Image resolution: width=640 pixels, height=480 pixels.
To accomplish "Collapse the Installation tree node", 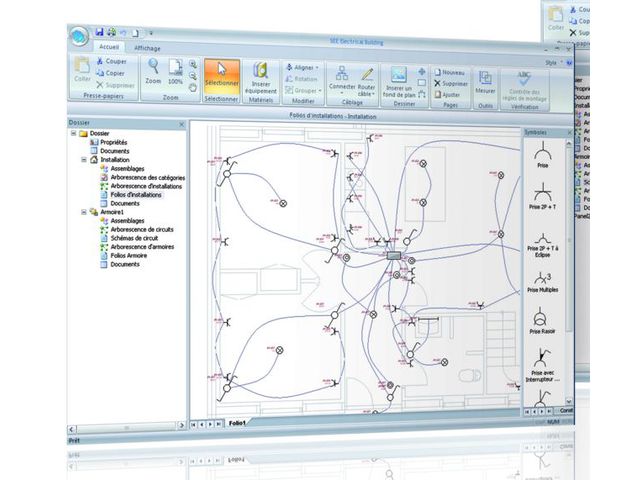I will tap(82, 159).
